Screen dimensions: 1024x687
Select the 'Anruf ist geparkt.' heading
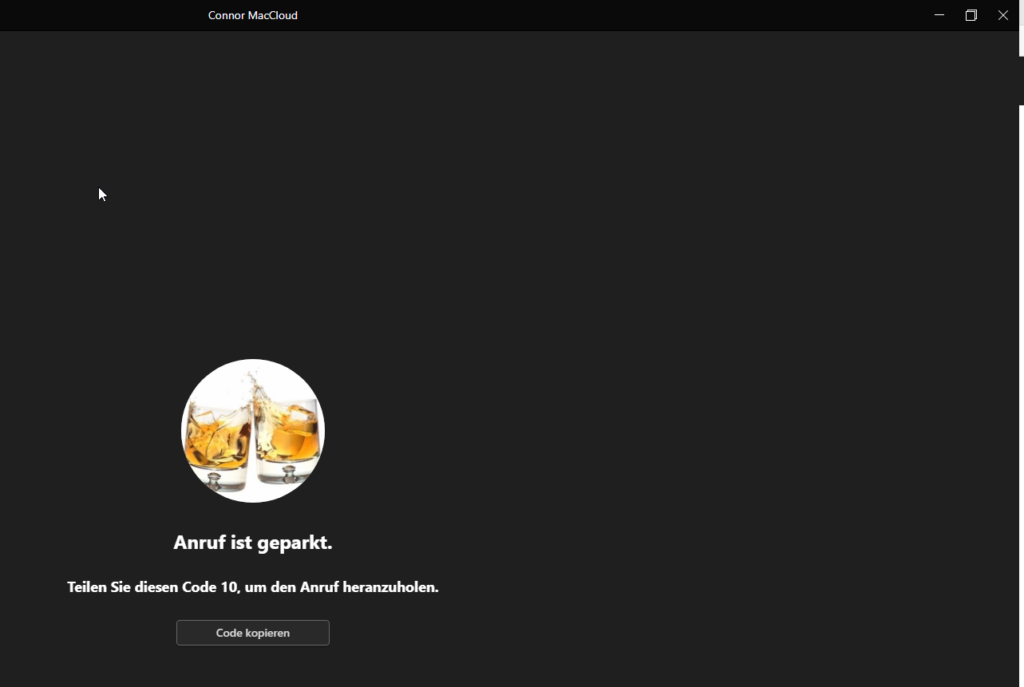point(253,543)
